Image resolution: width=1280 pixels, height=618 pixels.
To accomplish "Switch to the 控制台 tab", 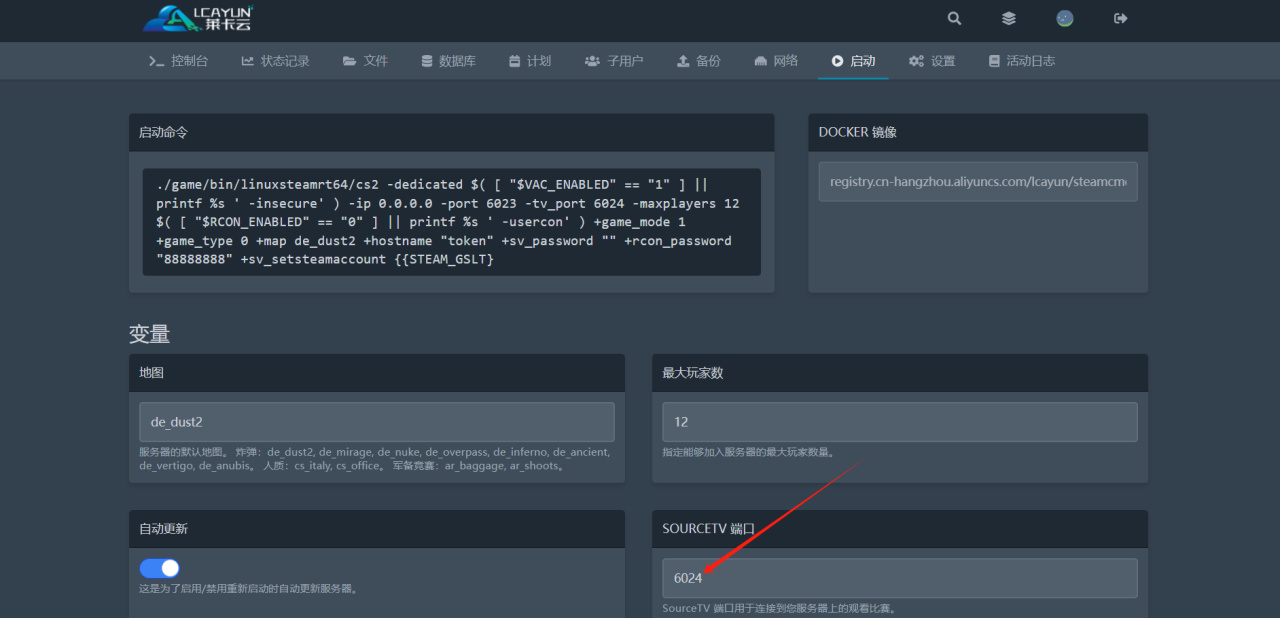I will [x=178, y=61].
